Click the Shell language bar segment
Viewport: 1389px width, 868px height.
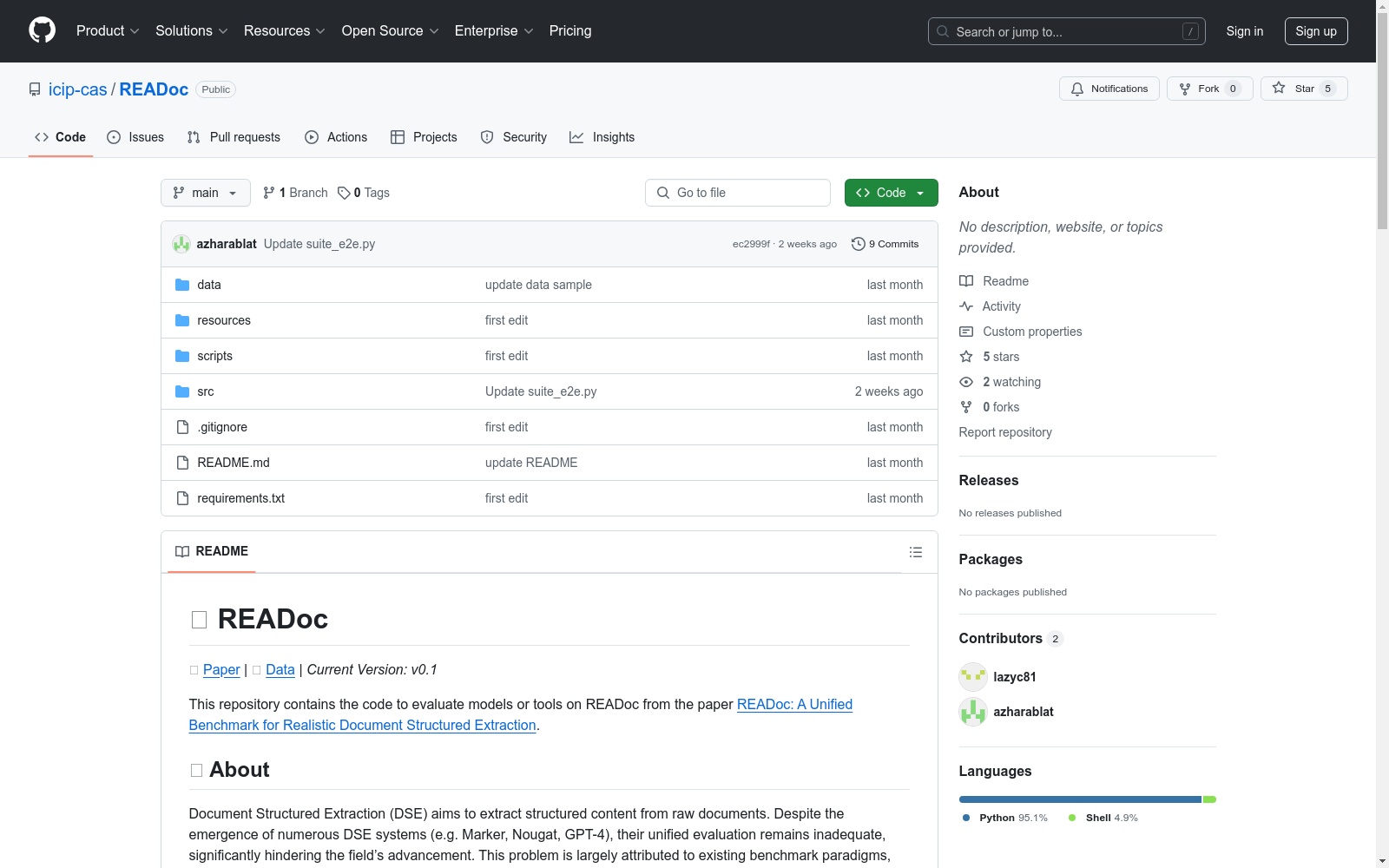point(1209,799)
